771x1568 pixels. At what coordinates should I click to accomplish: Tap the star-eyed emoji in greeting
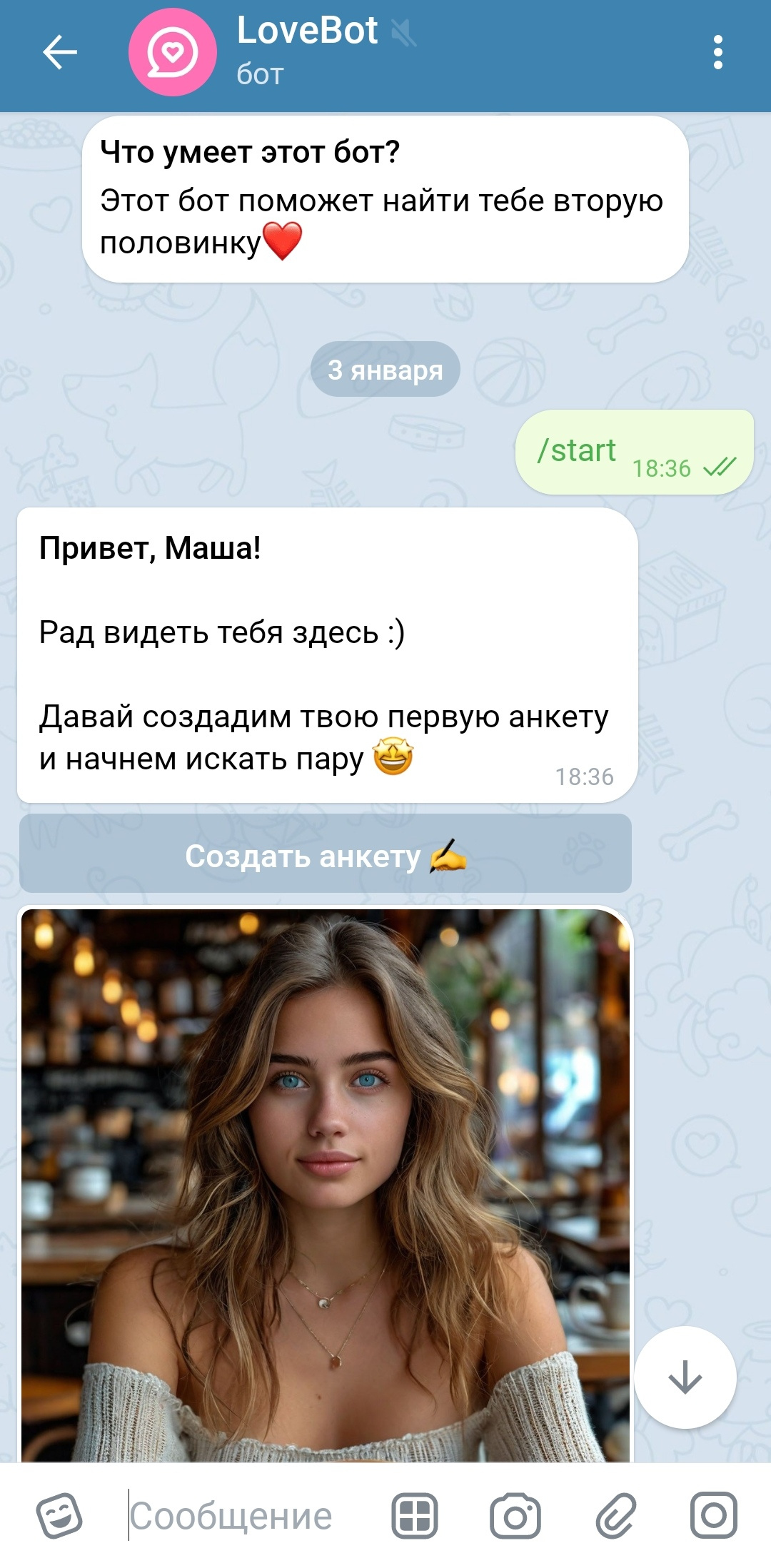tap(393, 757)
